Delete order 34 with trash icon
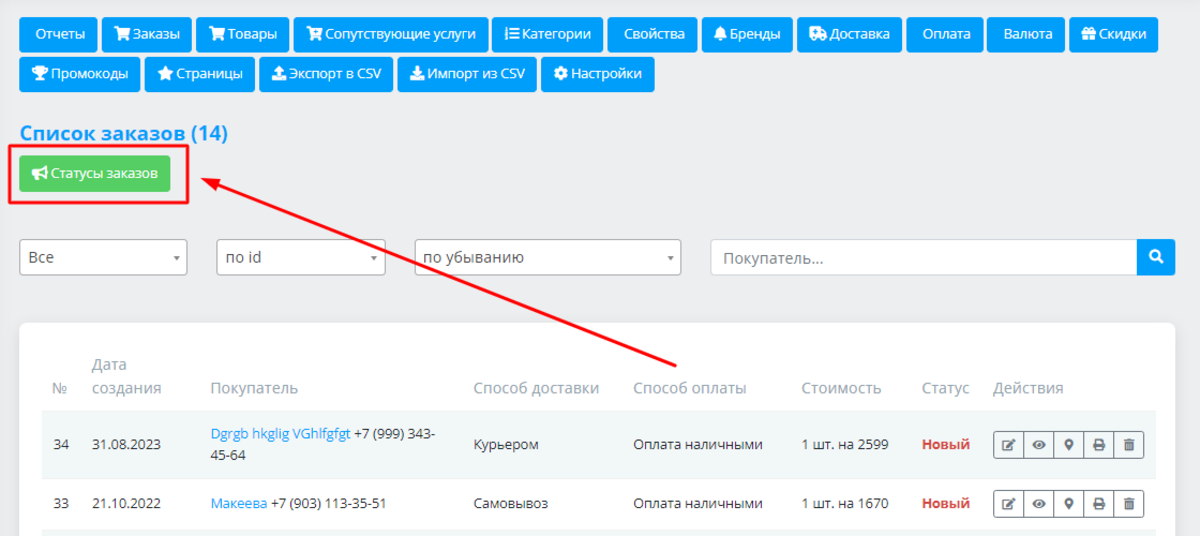Screen dimensions: 1200x536 pyautogui.click(x=1128, y=445)
